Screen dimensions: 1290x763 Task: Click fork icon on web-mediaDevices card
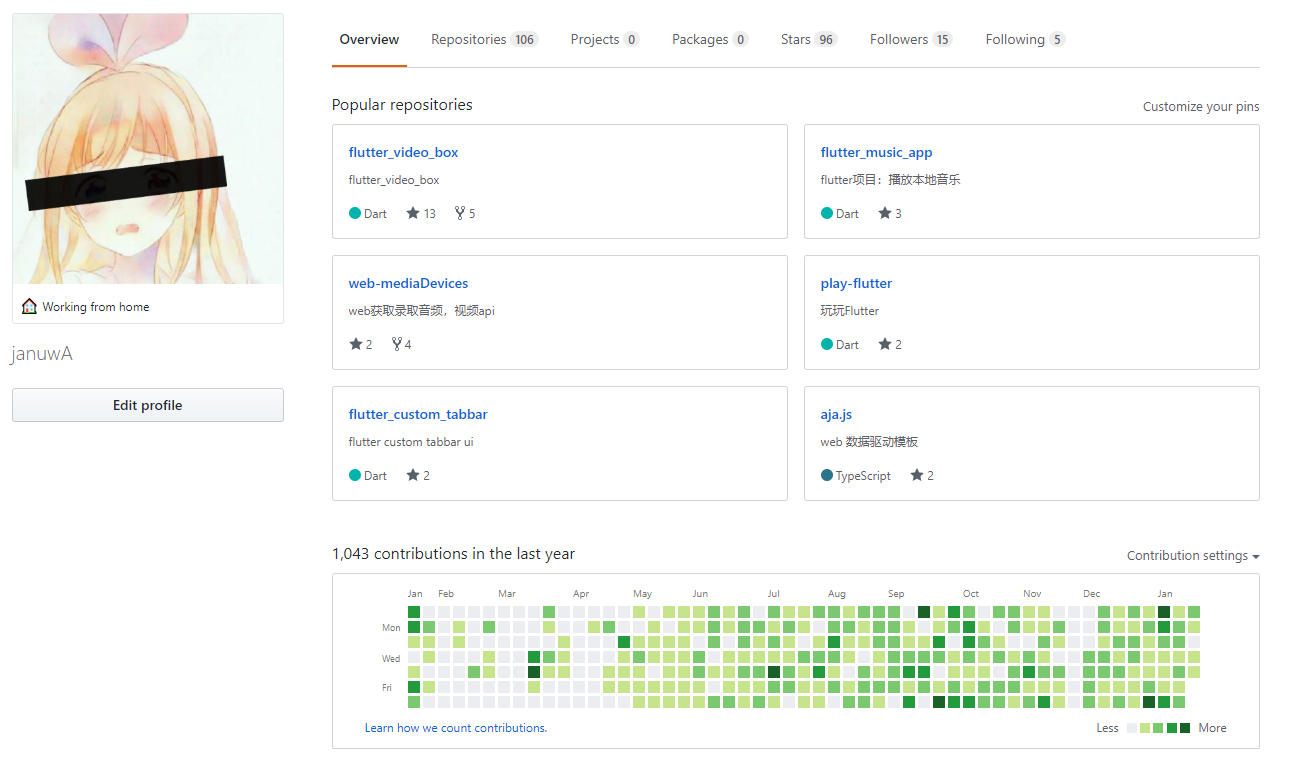[x=397, y=344]
